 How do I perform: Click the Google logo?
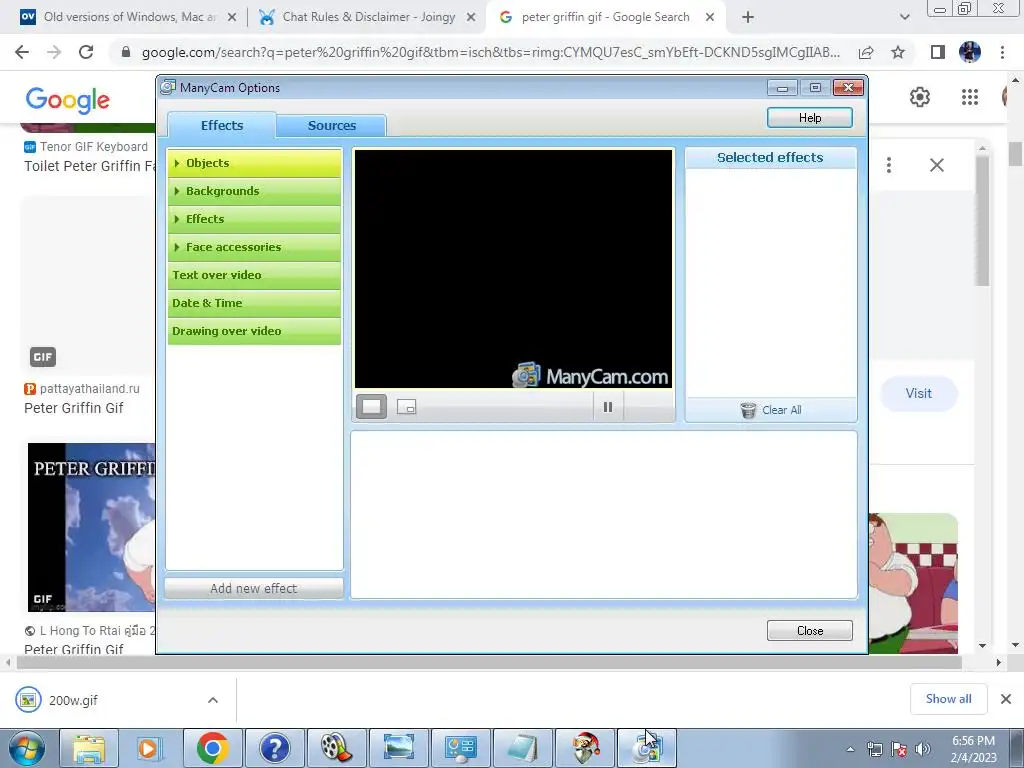67,100
